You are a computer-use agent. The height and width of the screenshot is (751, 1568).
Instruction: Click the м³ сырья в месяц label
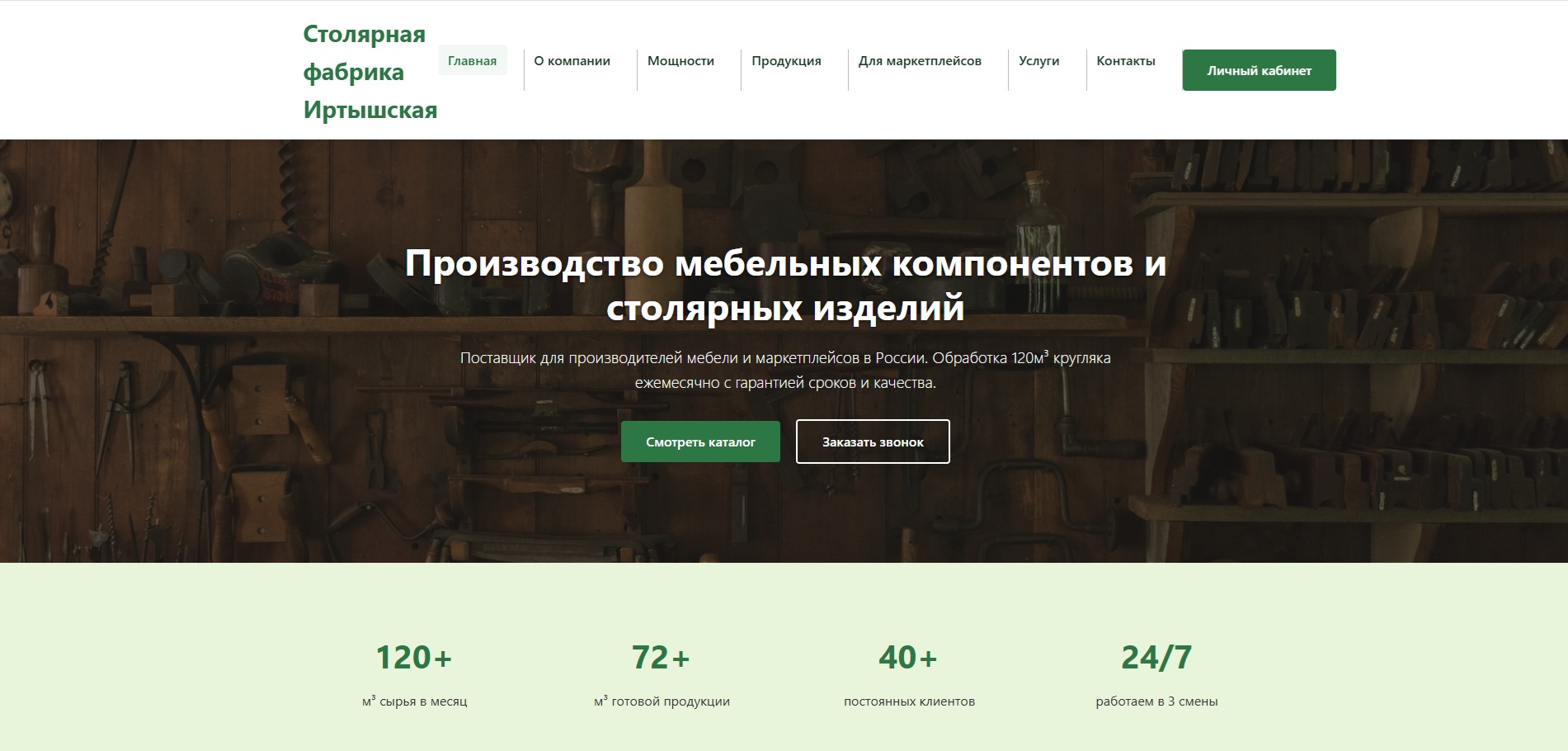(x=415, y=701)
